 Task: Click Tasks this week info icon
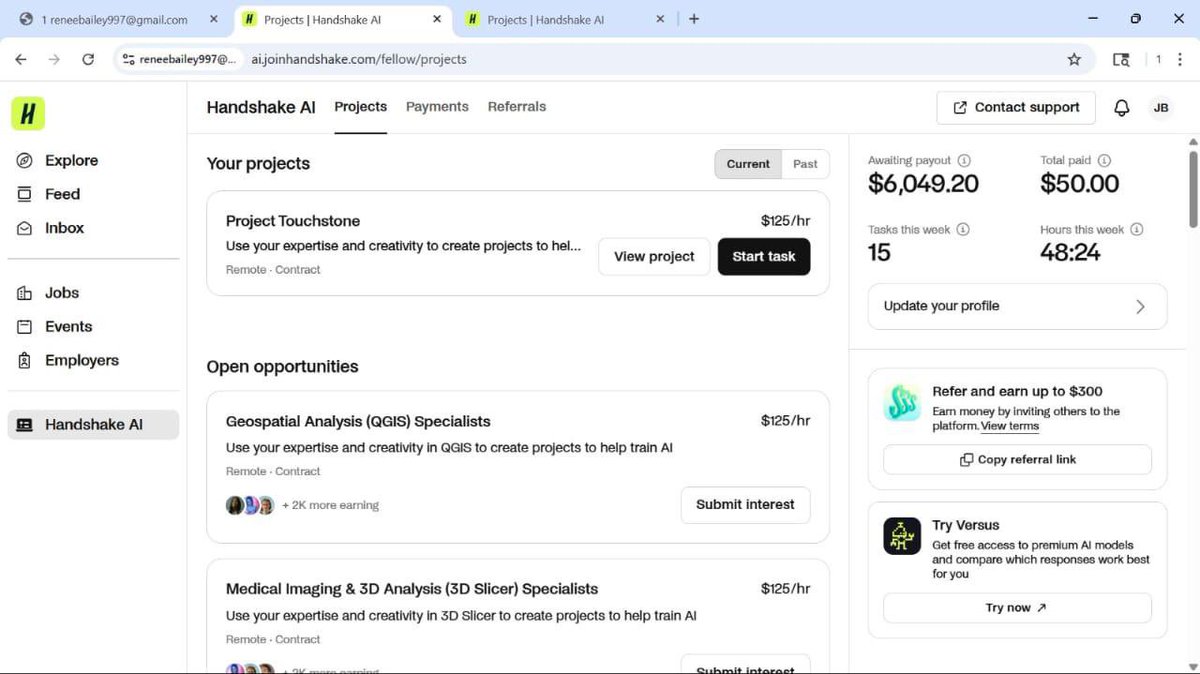click(963, 229)
